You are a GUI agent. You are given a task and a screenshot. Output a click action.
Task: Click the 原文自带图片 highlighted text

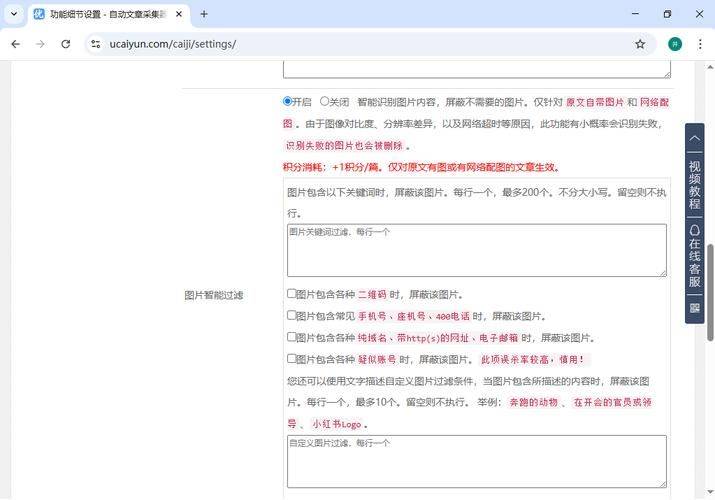[x=595, y=102]
